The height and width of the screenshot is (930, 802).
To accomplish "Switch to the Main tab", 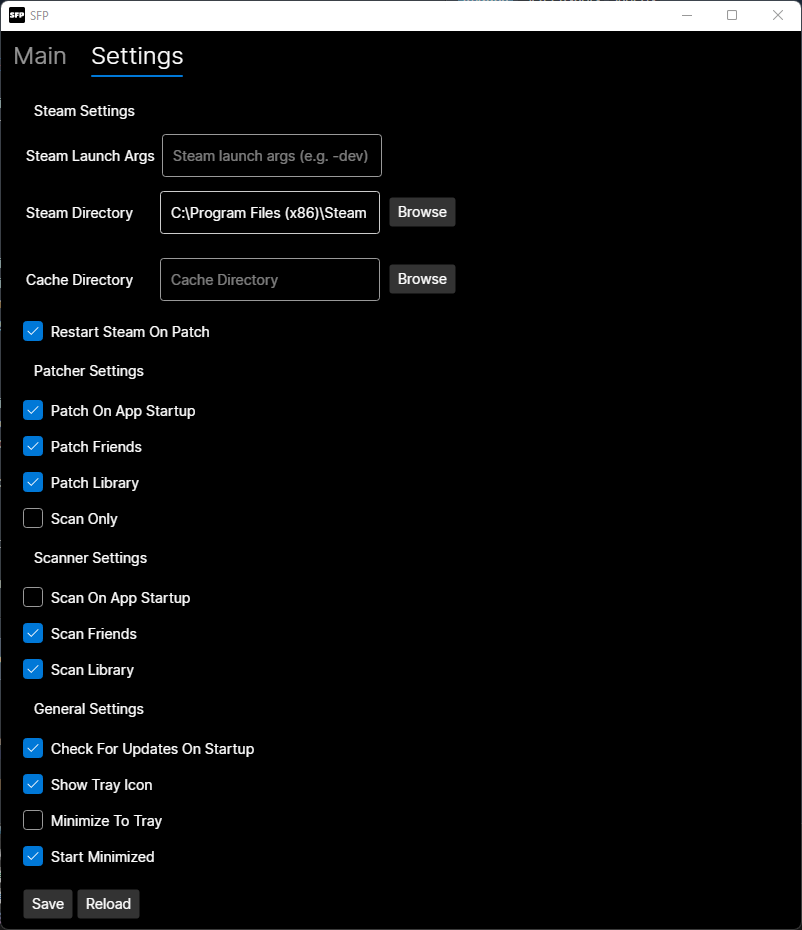I will [40, 57].
